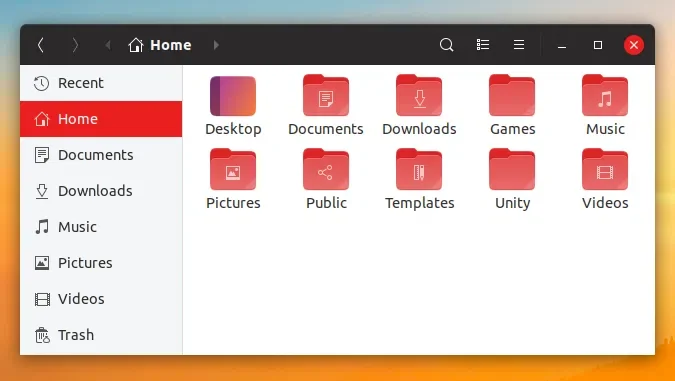Open the Desktop folder thumbnail

coord(233,96)
